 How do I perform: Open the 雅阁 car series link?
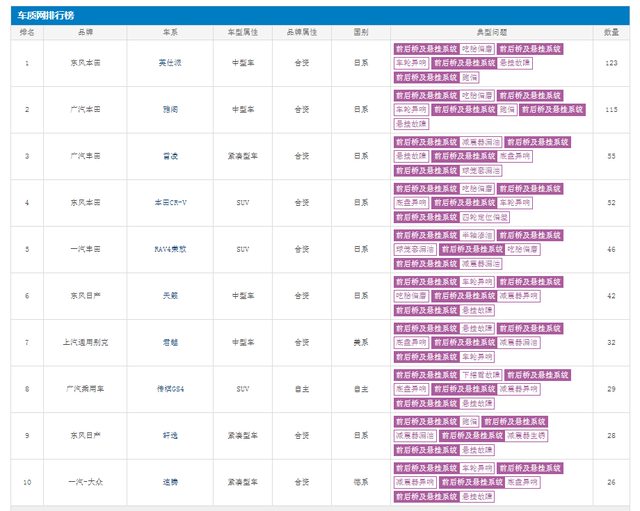(x=170, y=109)
